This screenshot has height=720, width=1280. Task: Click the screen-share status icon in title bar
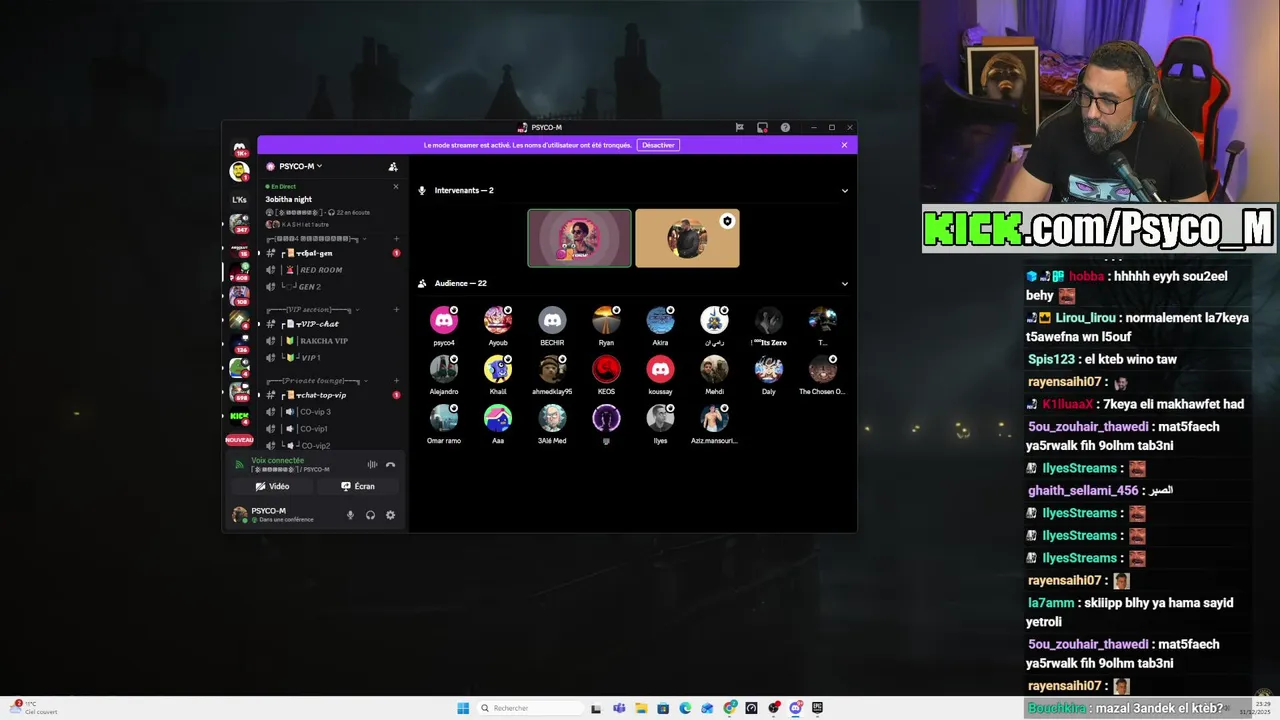762,128
